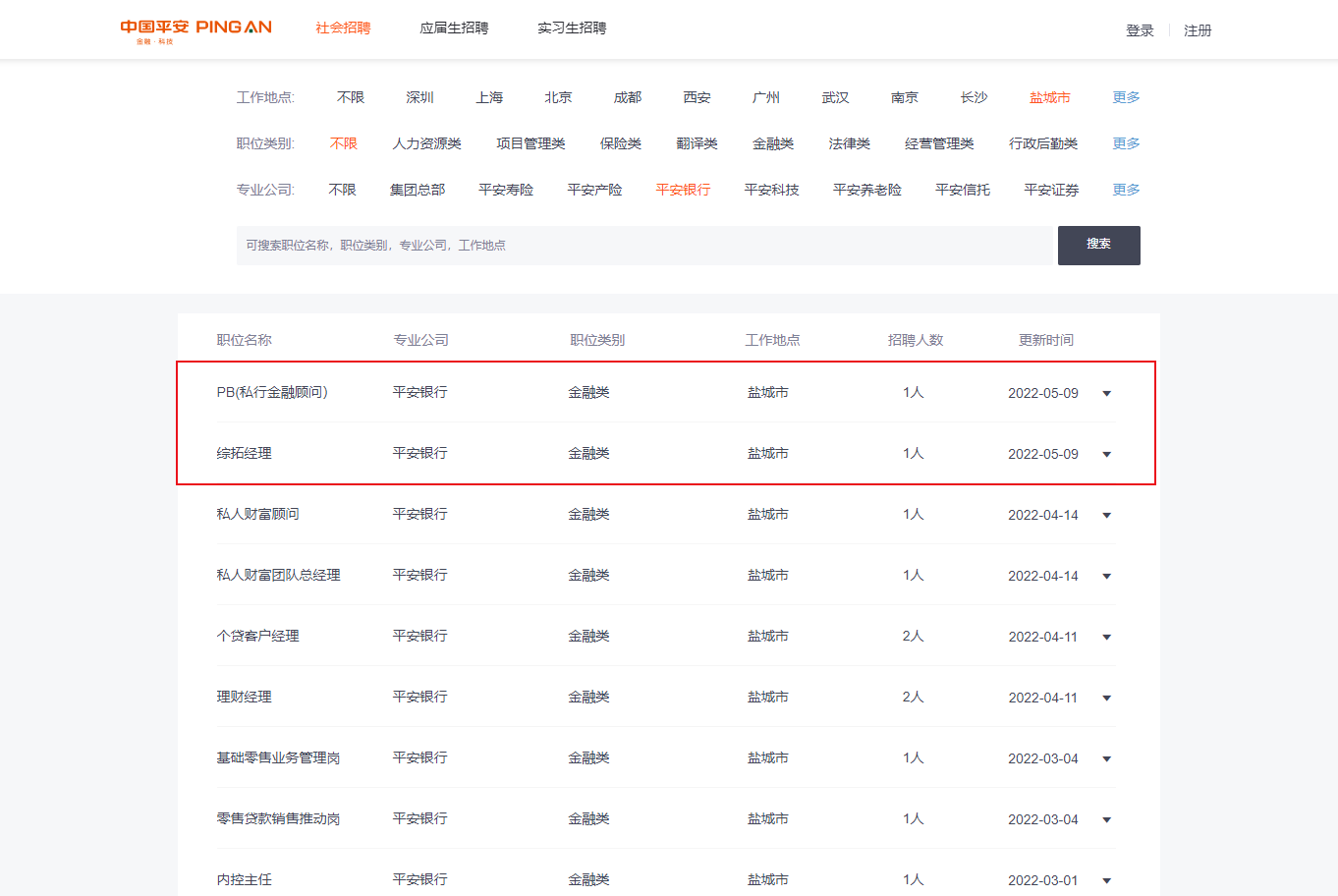
Task: Open the 实习生招聘 tab
Action: tap(572, 28)
